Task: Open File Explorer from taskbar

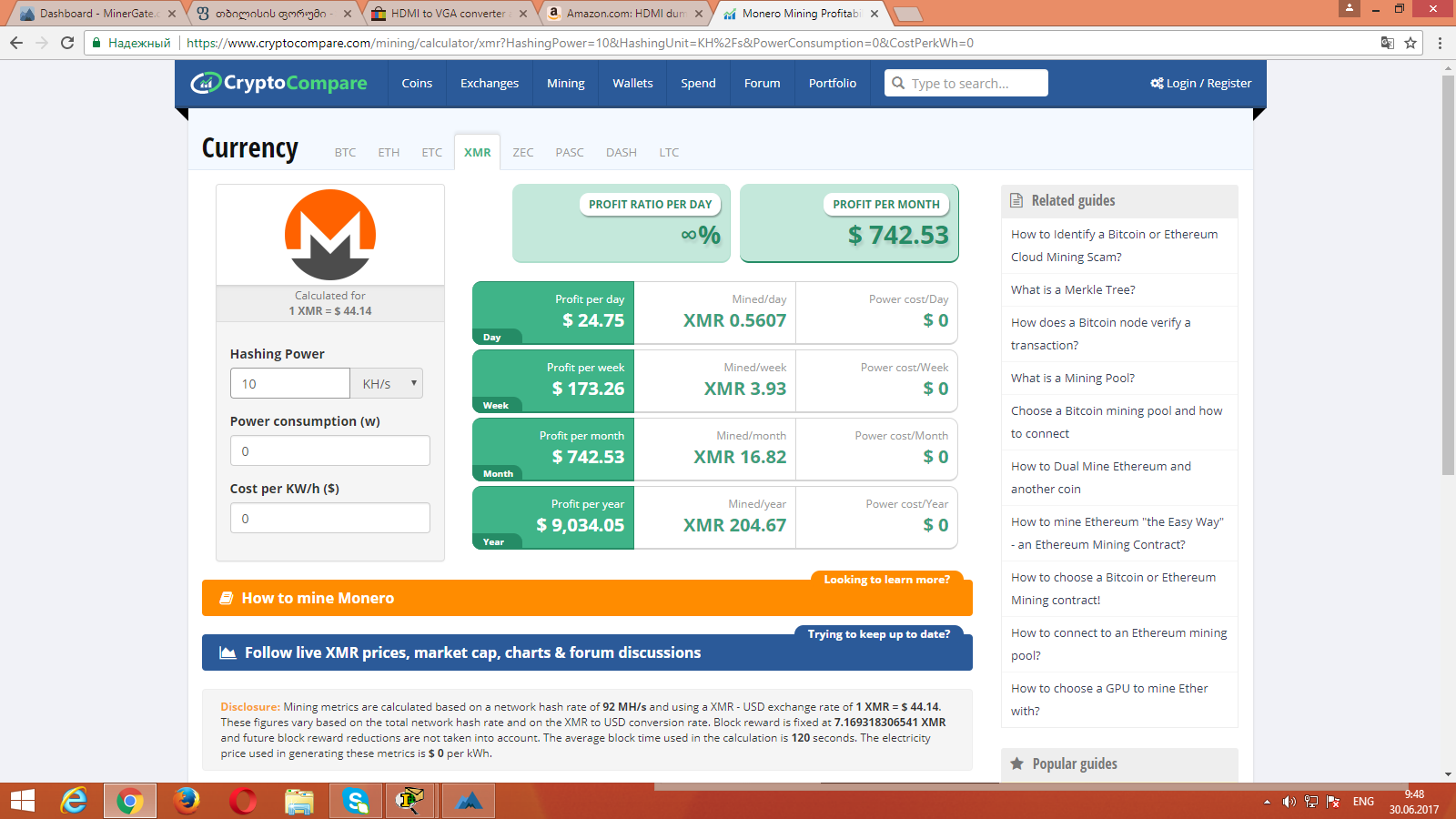Action: pos(298,801)
